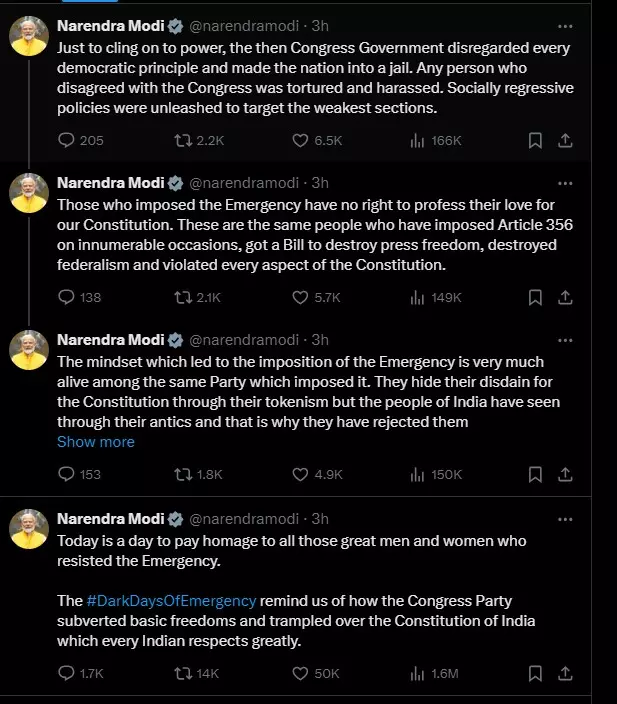The height and width of the screenshot is (704, 617).
Task: Share the #DarkDaysOfEmergency tweet
Action: pyautogui.click(x=565, y=673)
